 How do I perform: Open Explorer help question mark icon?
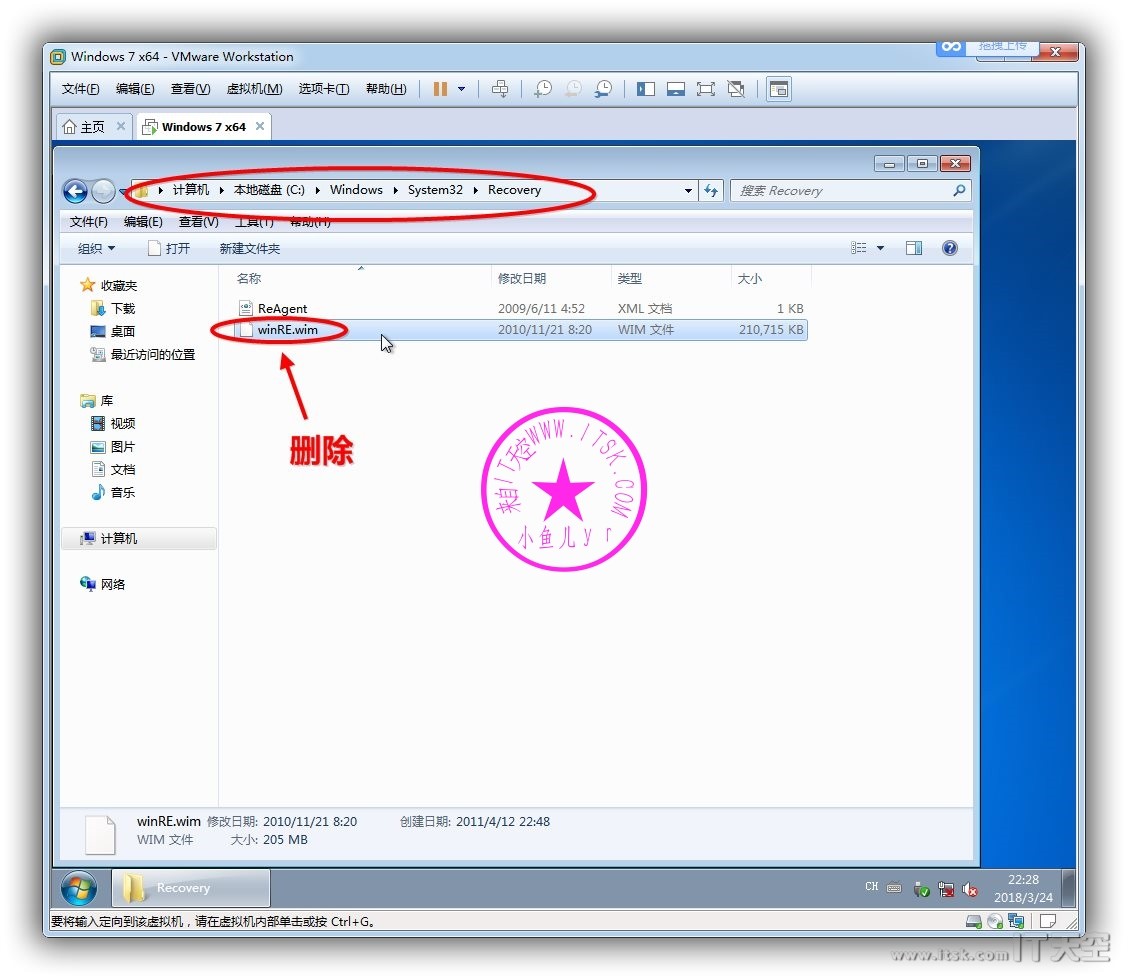(x=950, y=248)
